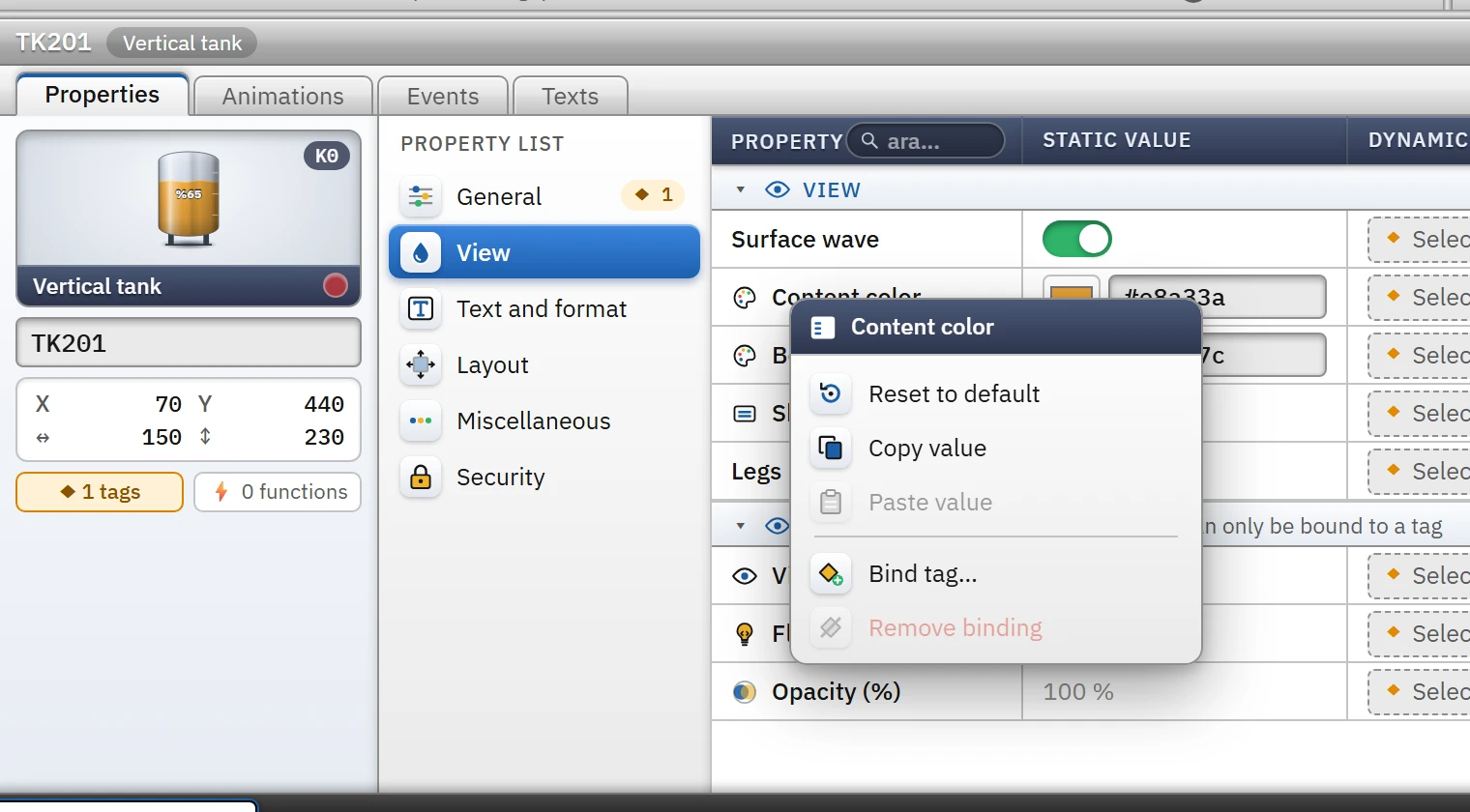Click the Y position value 440
This screenshot has height=812, width=1470.
point(324,404)
